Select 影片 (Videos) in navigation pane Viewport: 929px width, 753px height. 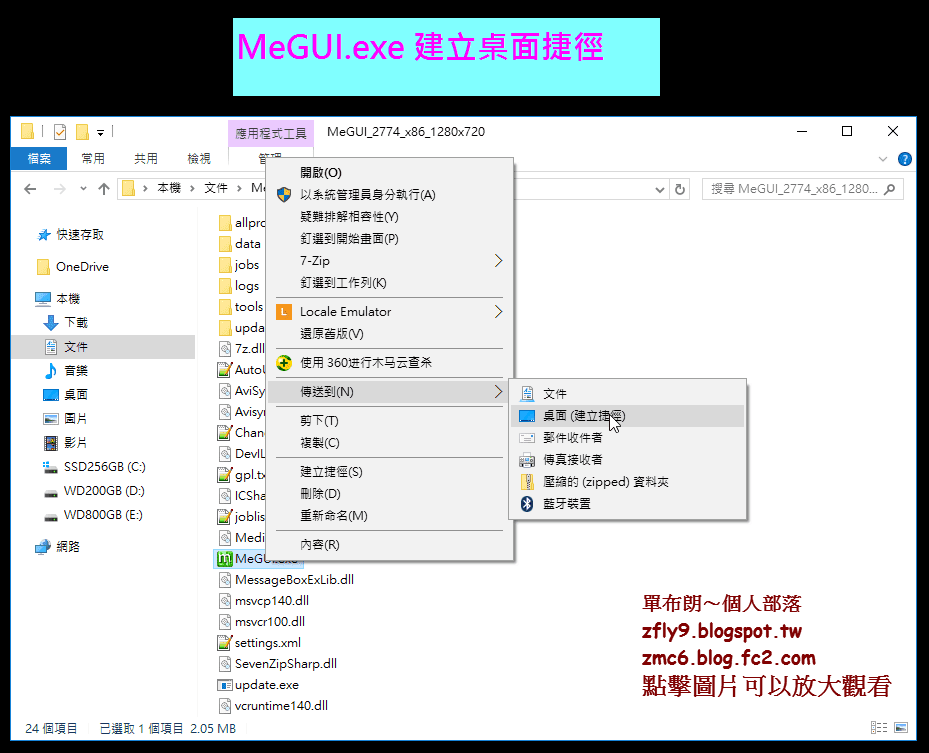tap(75, 443)
